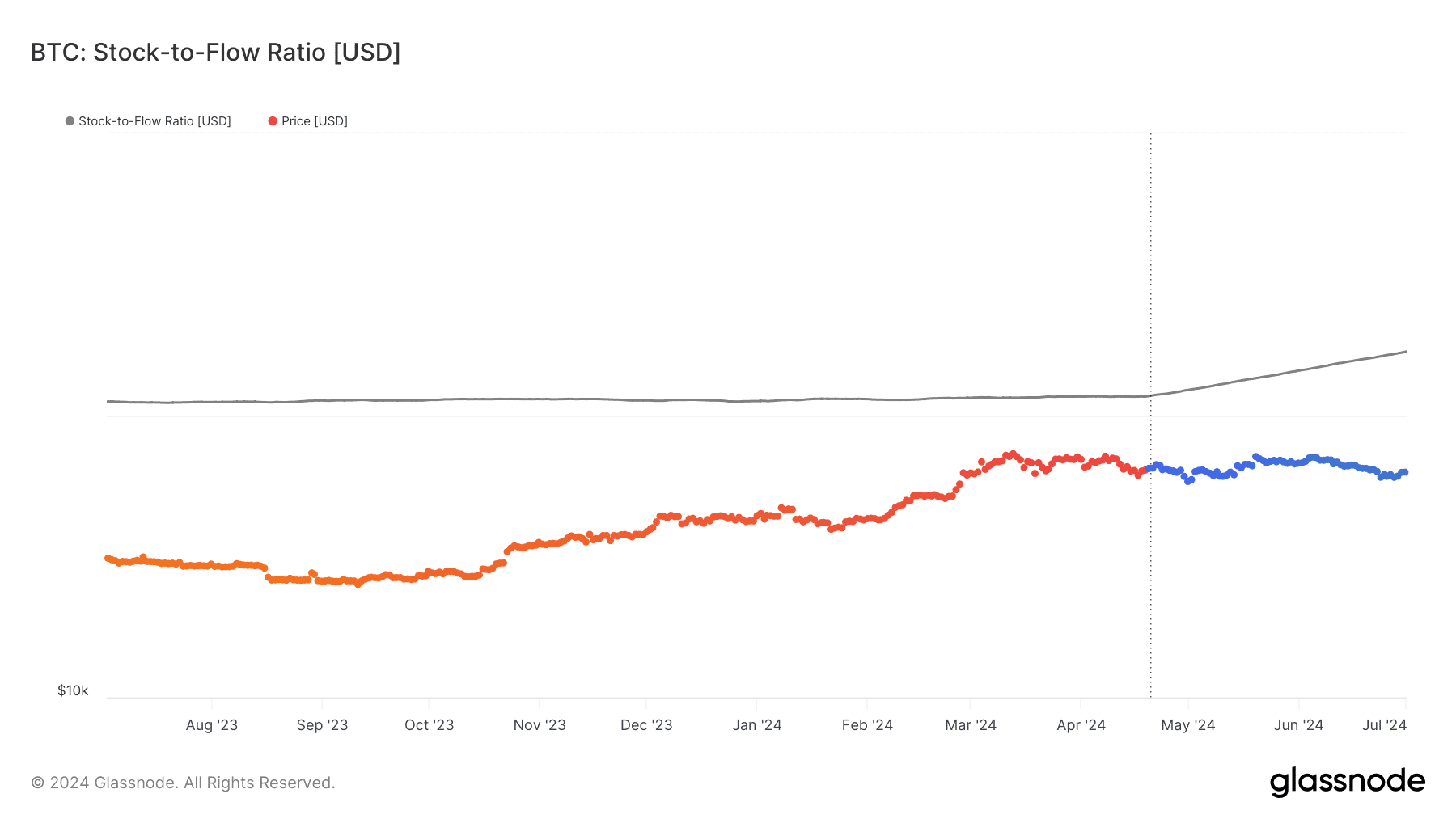Click the Nov '23 date label
Screen dimensions: 1456x819
click(540, 725)
